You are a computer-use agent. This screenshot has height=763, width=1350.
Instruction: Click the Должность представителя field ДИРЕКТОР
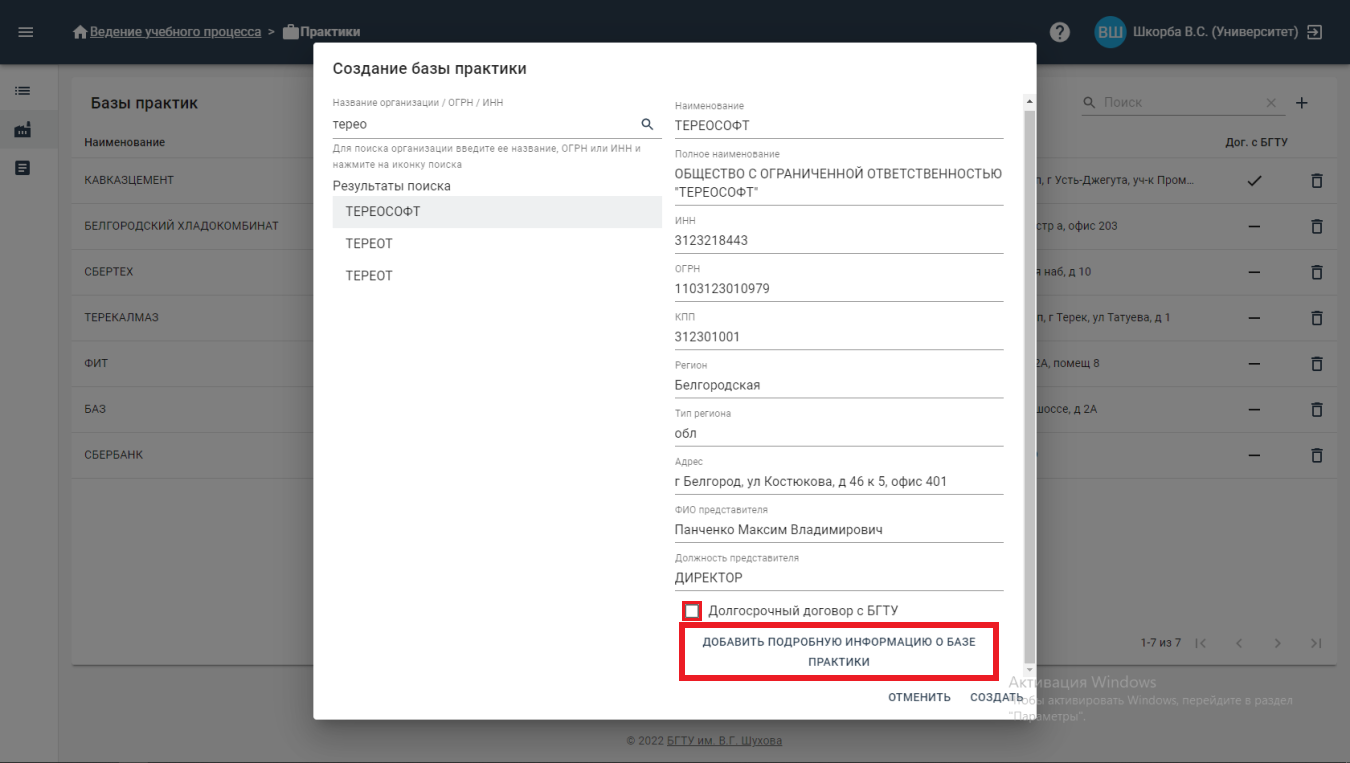(x=839, y=578)
